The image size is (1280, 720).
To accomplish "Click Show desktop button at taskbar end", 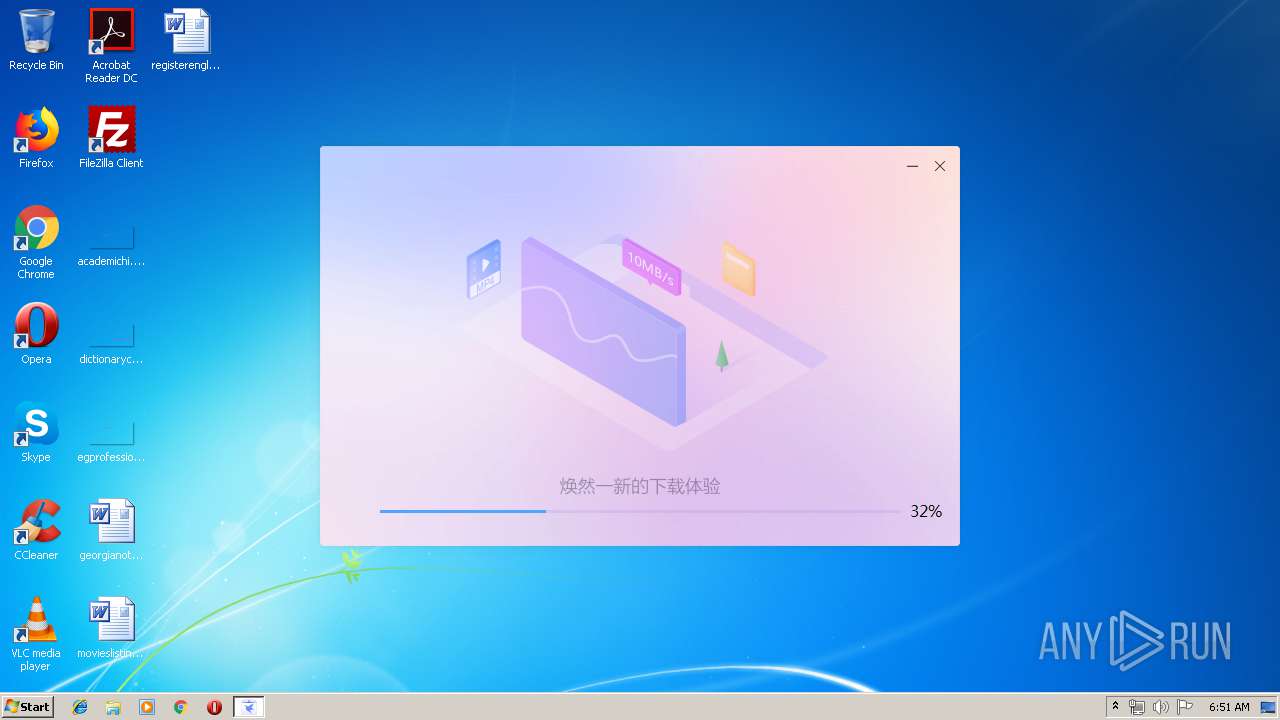I will point(1269,707).
